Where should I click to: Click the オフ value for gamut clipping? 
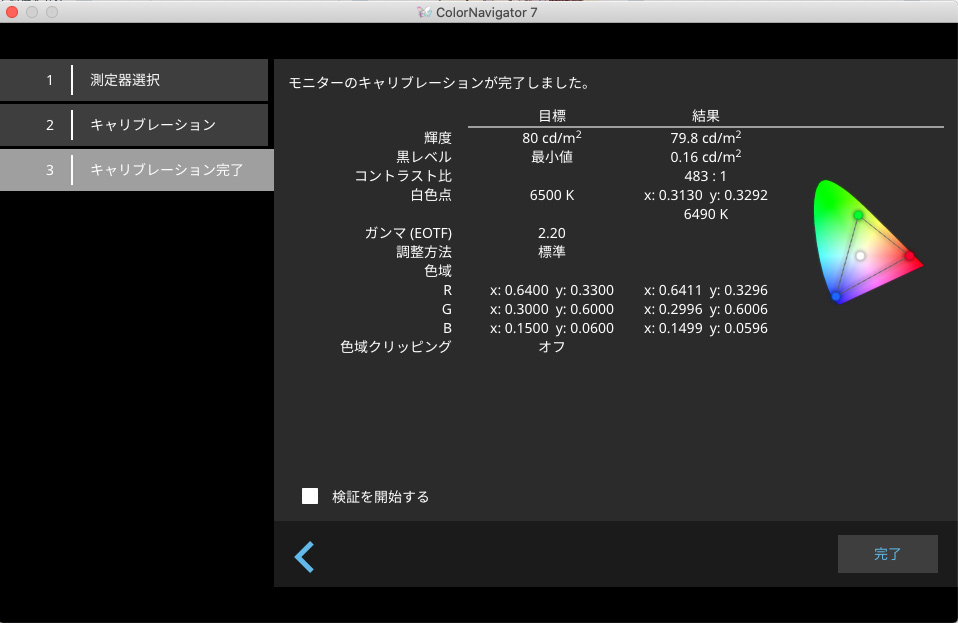click(x=552, y=346)
